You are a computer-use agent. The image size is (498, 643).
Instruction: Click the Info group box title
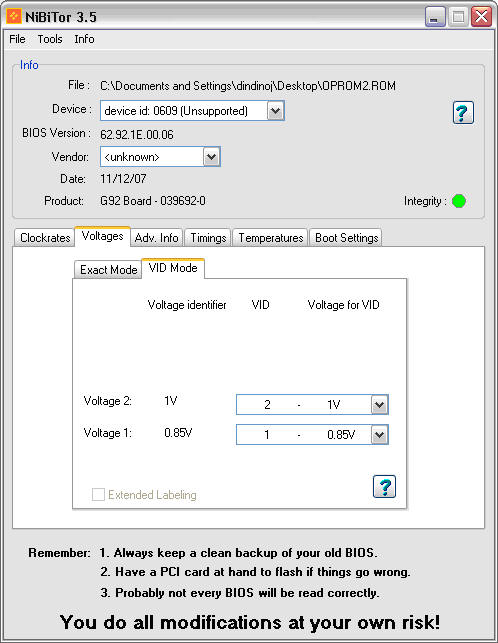click(x=29, y=65)
